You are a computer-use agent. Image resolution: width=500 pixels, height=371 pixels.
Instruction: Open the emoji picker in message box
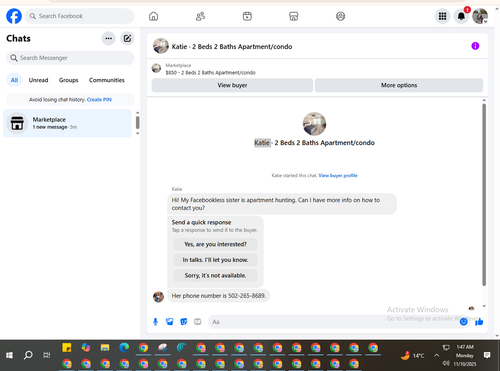(463, 322)
